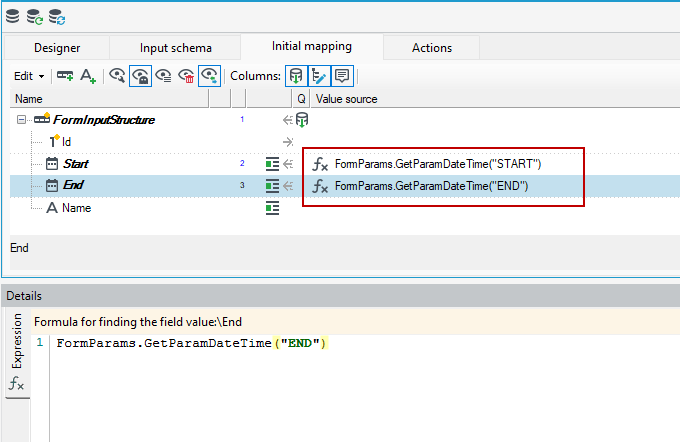Click the eye with wrench view icon
The height and width of the screenshot is (442, 680).
point(117,76)
